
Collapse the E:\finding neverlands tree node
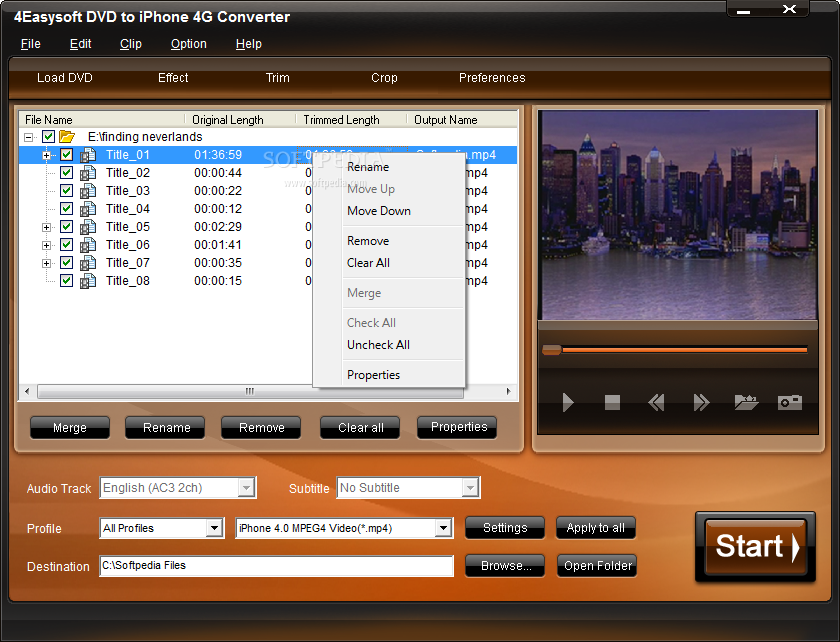[x=28, y=138]
